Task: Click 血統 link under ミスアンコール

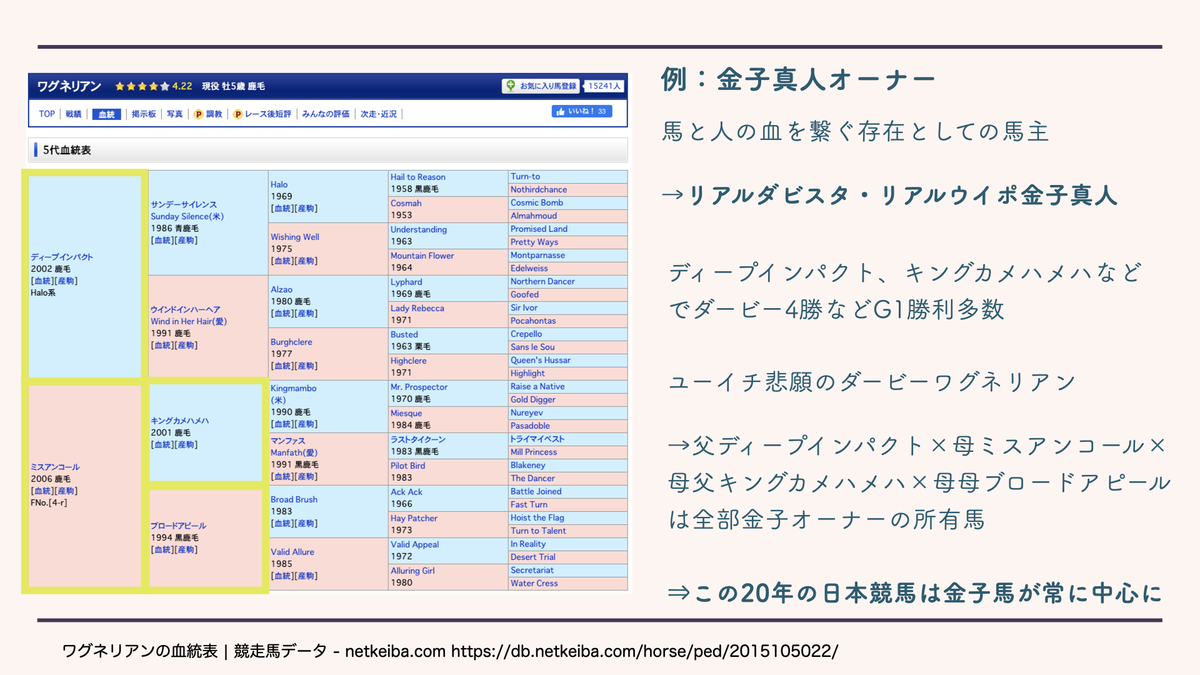Action: pyautogui.click(x=42, y=491)
